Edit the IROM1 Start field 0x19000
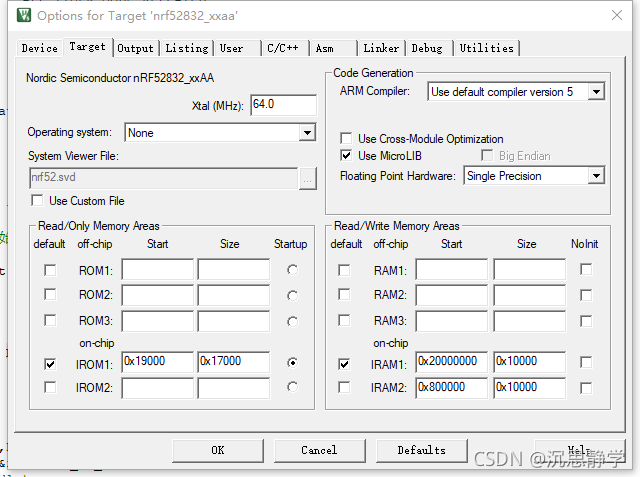 158,362
